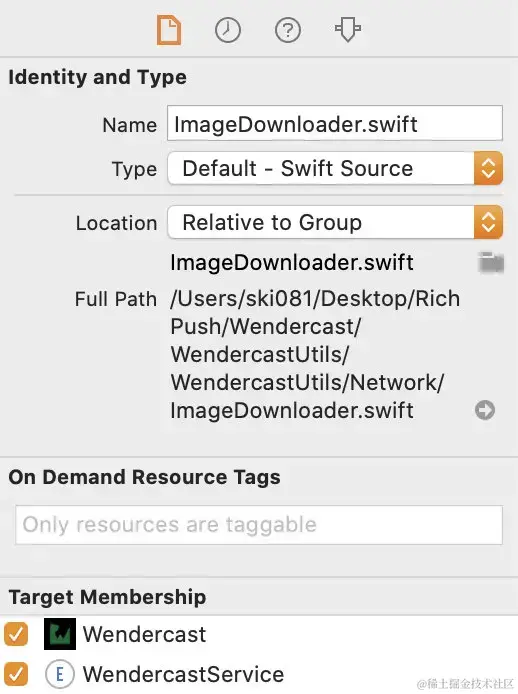The width and height of the screenshot is (518, 694).
Task: Open the Quick Help inspector
Action: [x=288, y=30]
